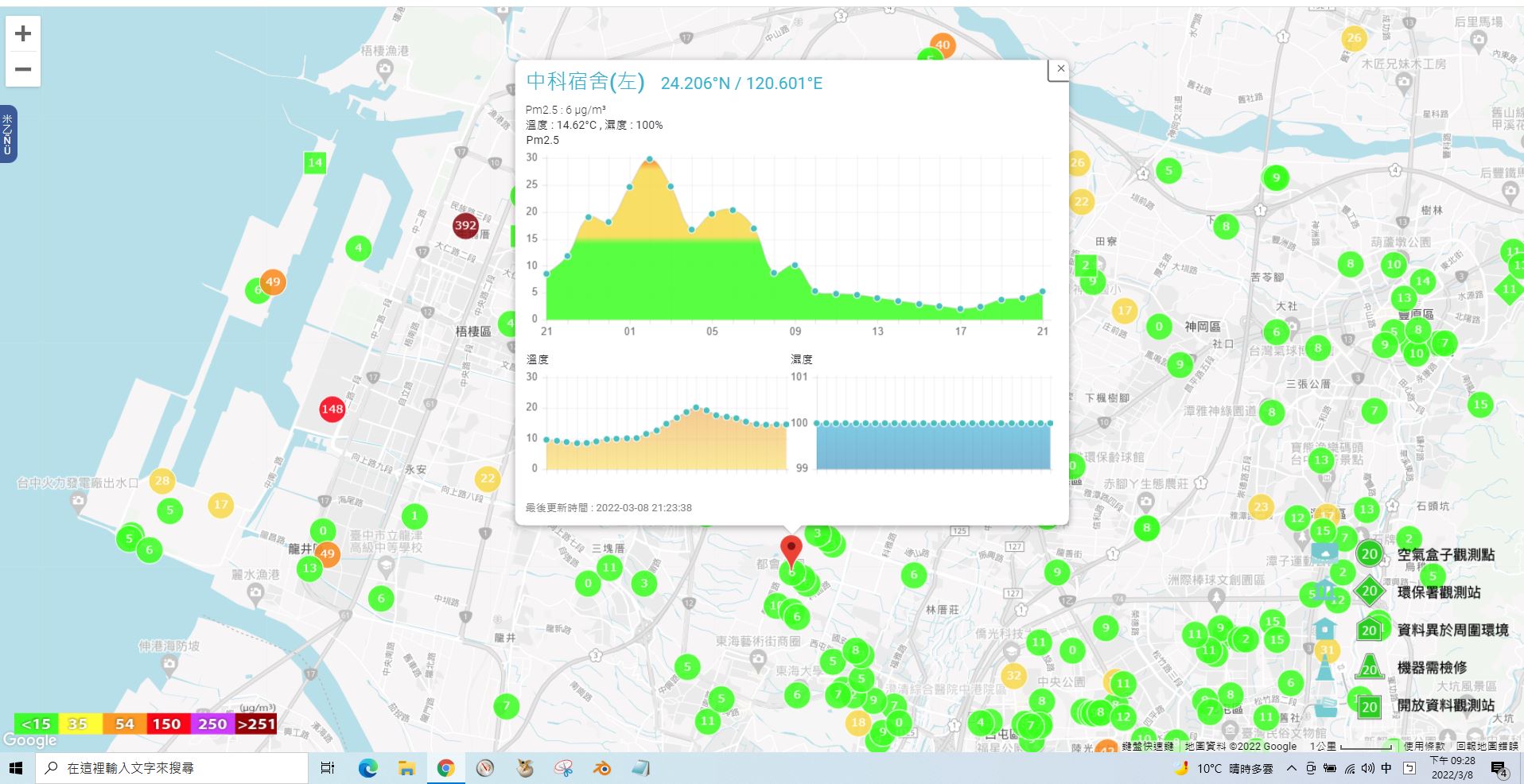Close the 中科宿舍(左) sensor popup

click(x=1060, y=69)
